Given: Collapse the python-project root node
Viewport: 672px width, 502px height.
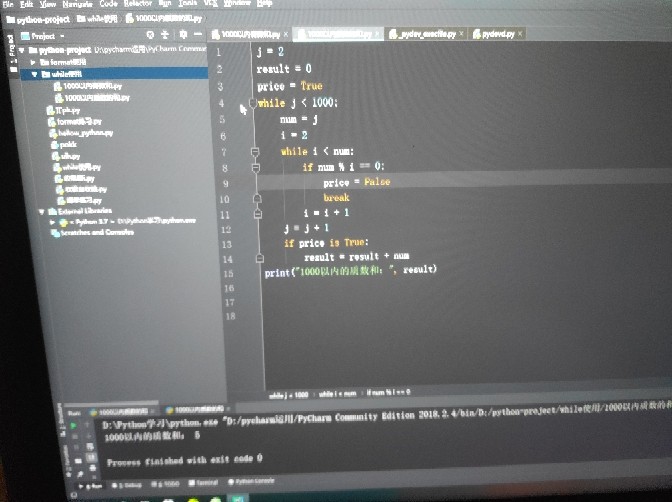Looking at the screenshot, I should tap(22, 51).
